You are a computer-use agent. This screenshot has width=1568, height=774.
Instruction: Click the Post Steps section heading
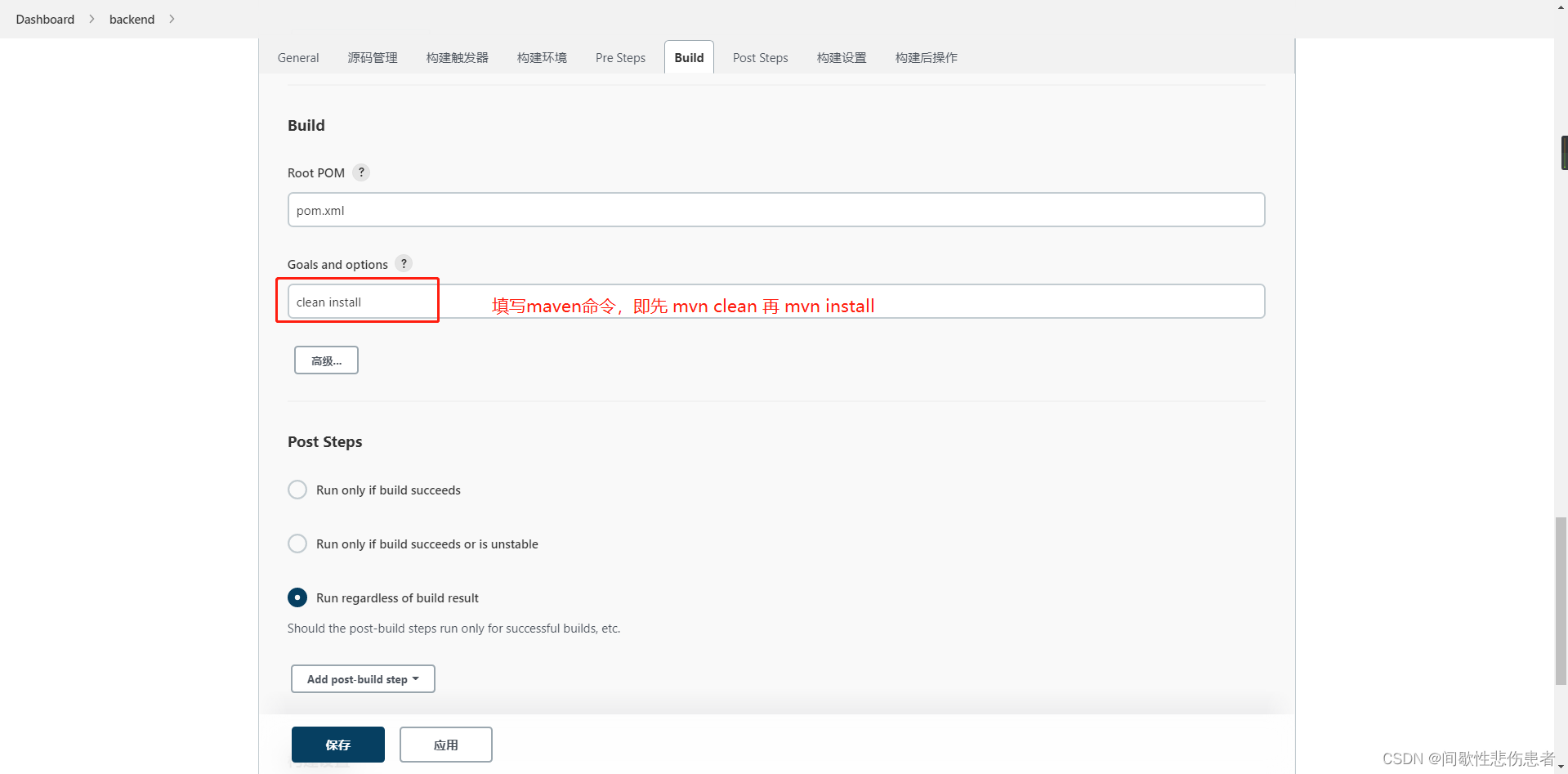tap(324, 441)
